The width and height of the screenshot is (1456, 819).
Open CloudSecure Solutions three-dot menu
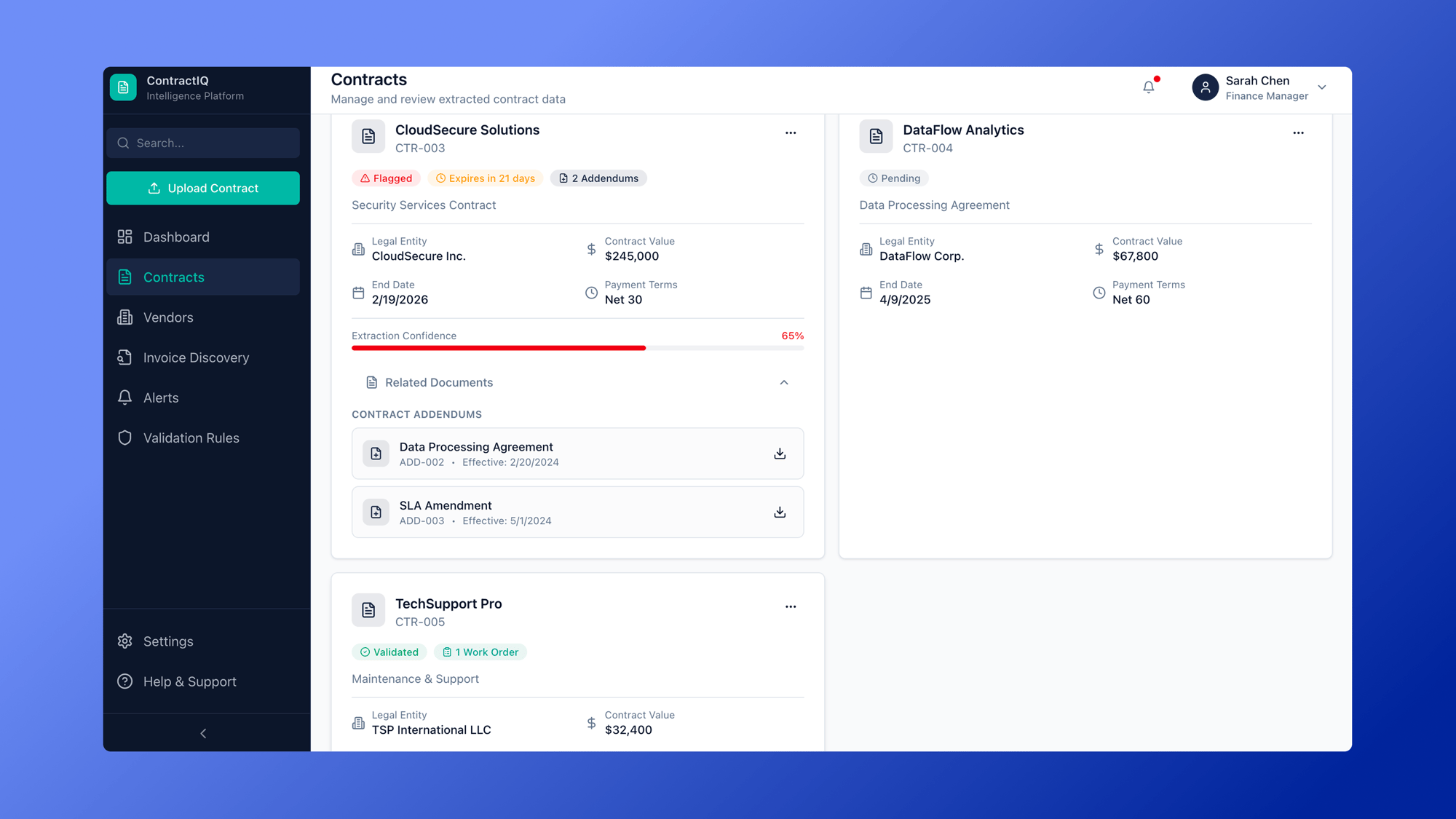click(791, 133)
